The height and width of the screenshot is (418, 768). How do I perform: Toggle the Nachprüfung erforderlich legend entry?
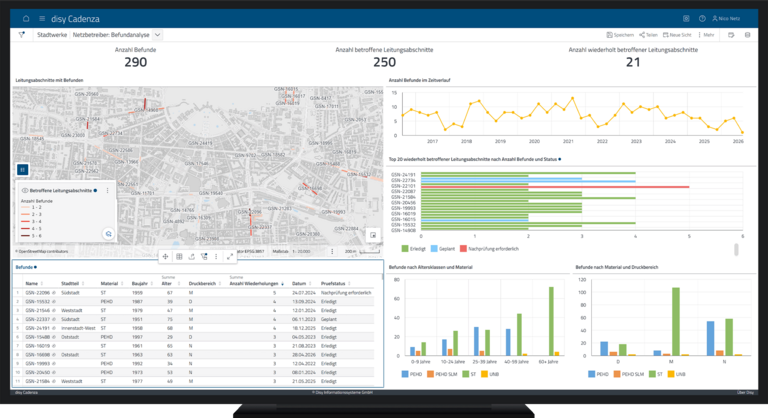pyautogui.click(x=489, y=249)
